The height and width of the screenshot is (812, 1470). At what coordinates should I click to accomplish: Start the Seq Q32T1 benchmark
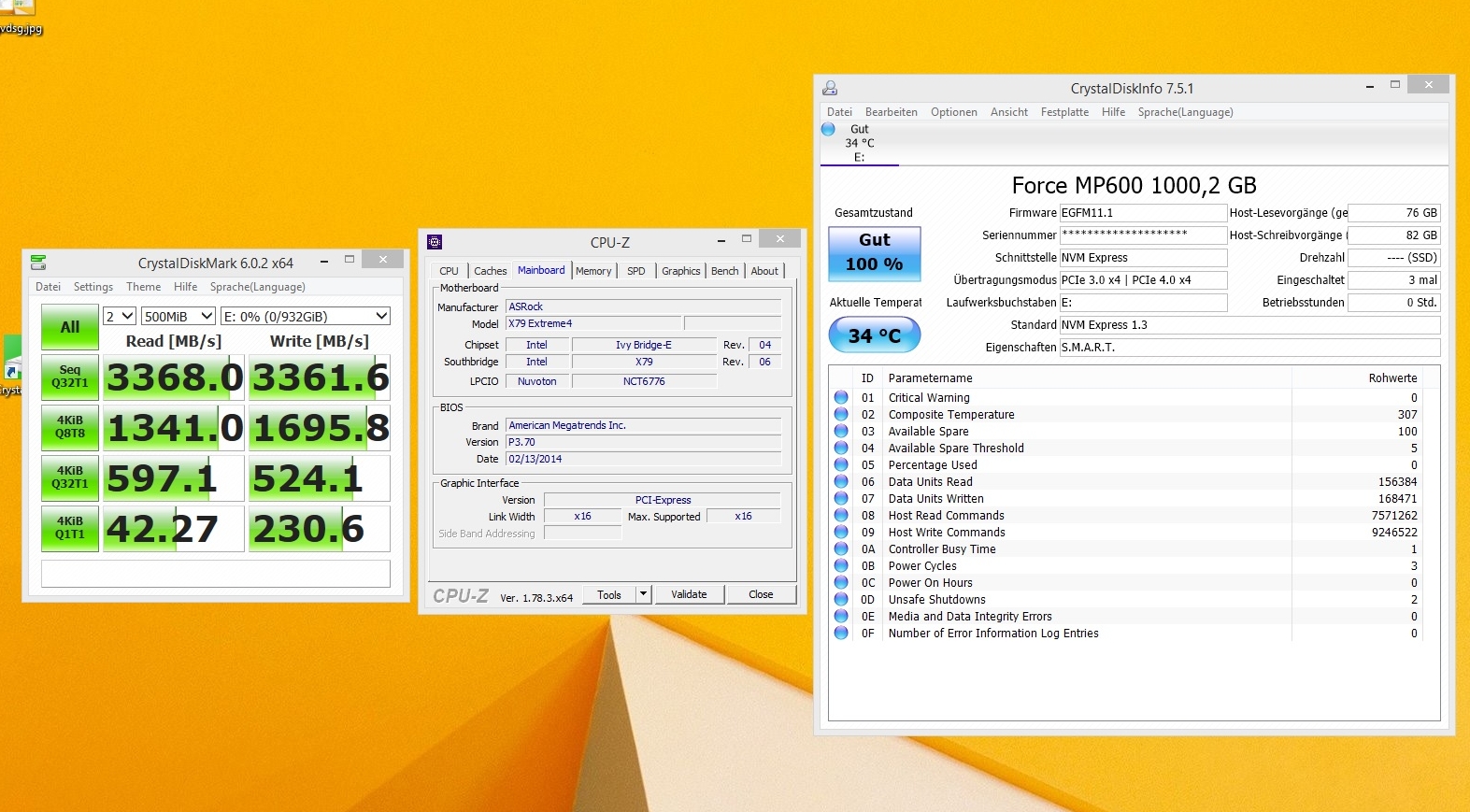click(x=70, y=377)
